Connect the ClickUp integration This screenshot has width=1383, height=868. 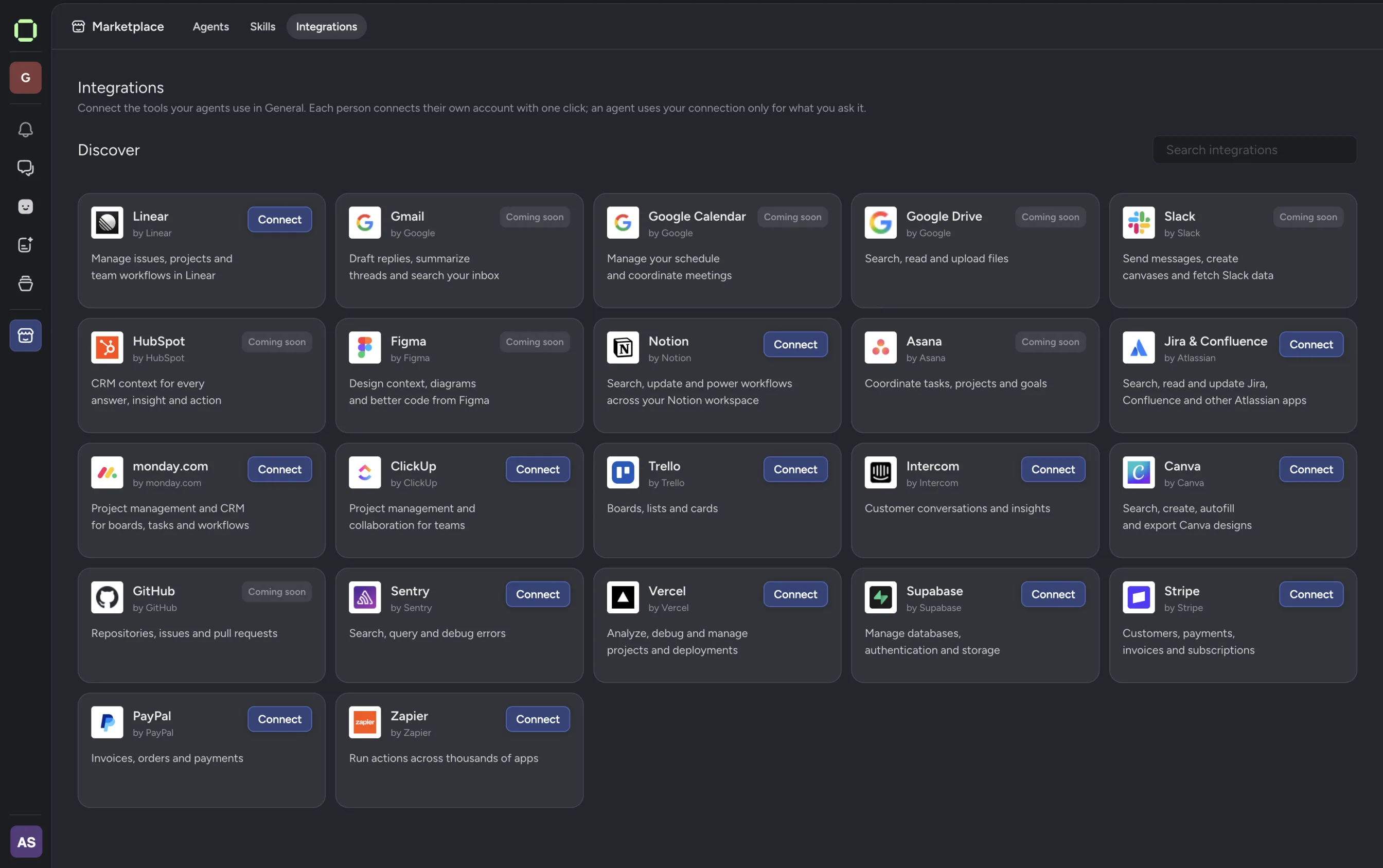point(537,469)
